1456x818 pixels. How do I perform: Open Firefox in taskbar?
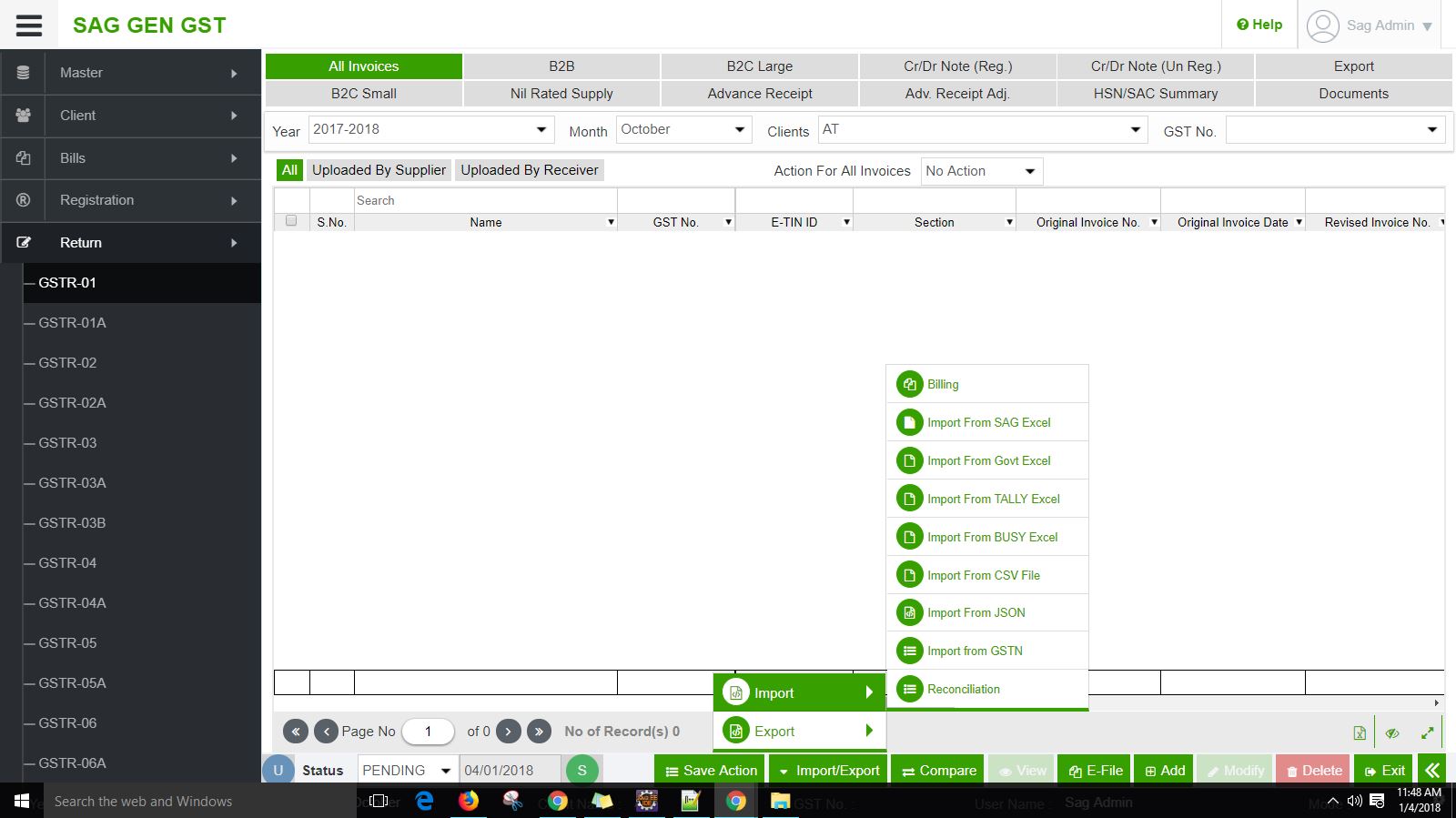click(x=468, y=801)
